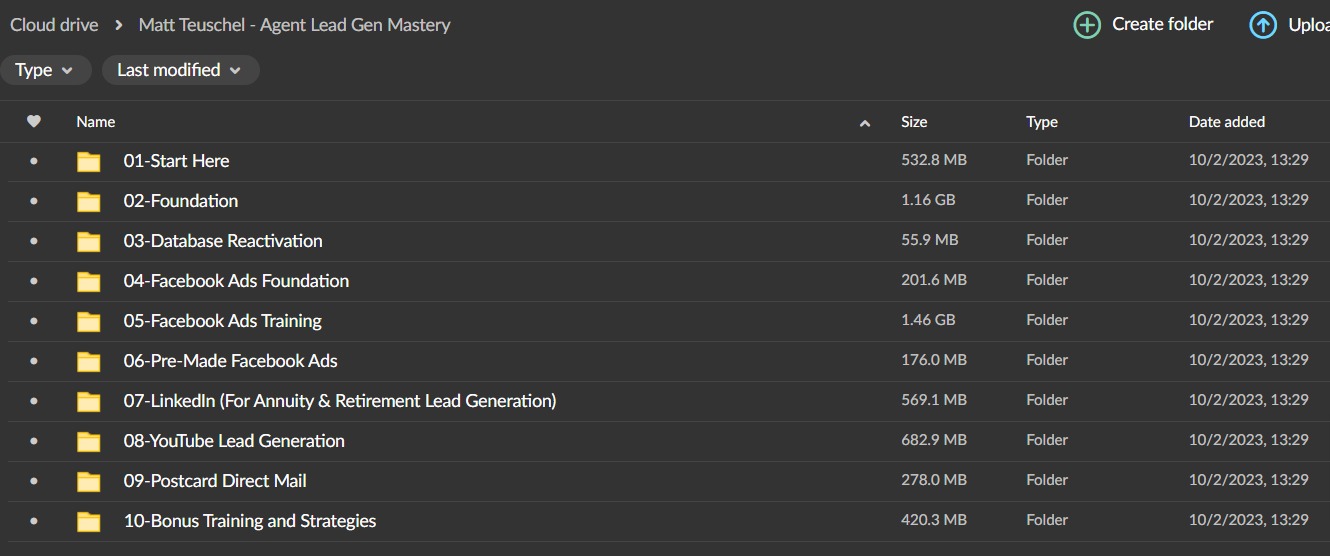Open 04-Facebook Ads Foundation folder name

(236, 281)
